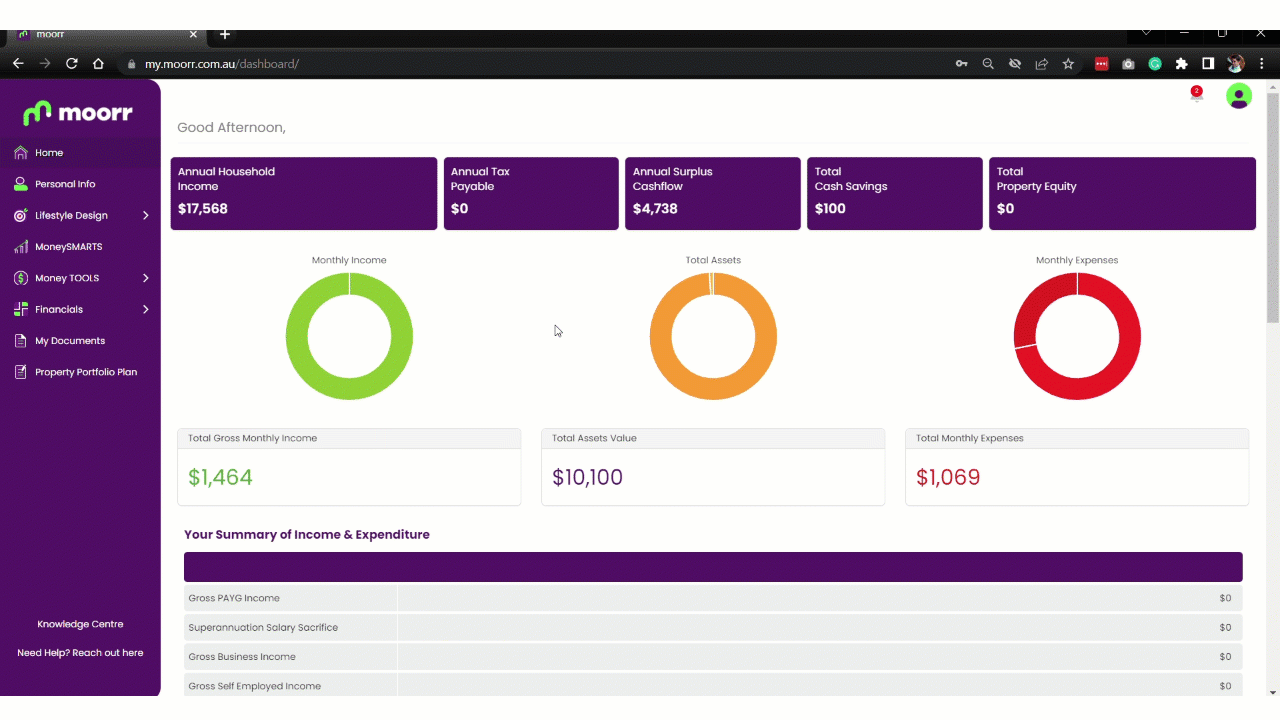This screenshot has height=720, width=1280.
Task: Click Total Cash Savings card
Action: 895,193
